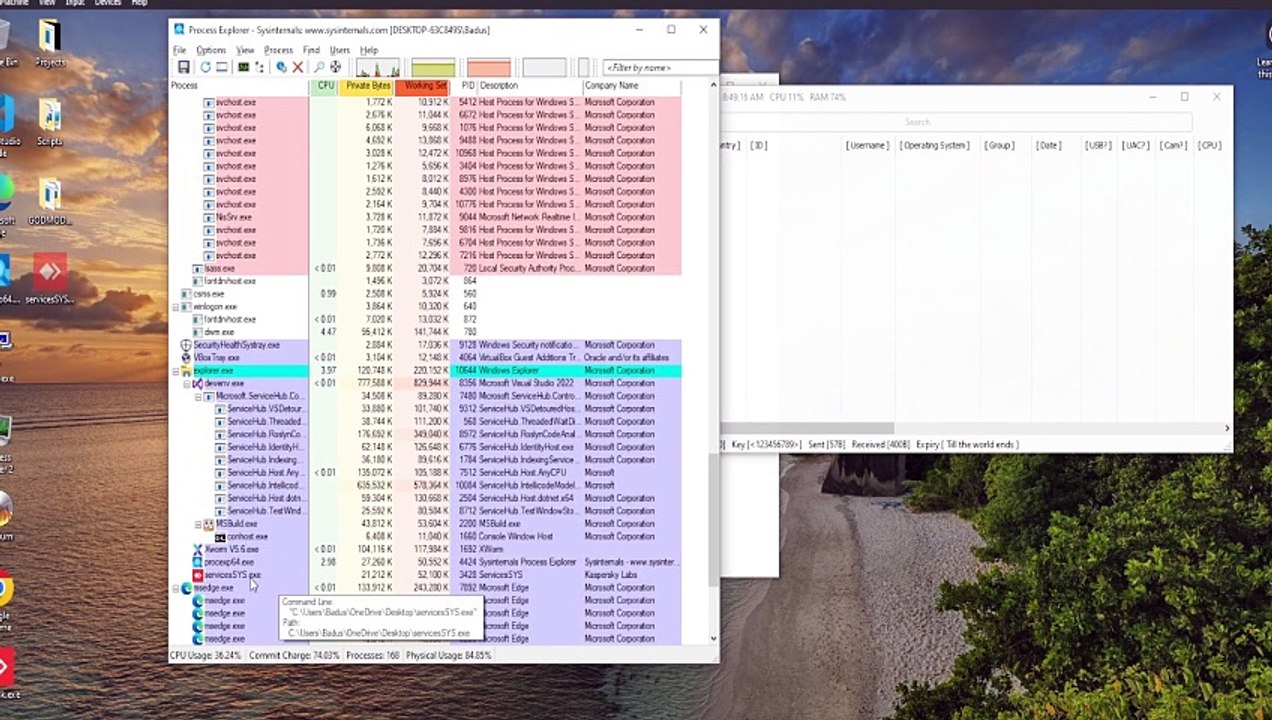Screen dimensions: 1272x720
Task: Click the CPU Usage status bar entry
Action: point(206,655)
